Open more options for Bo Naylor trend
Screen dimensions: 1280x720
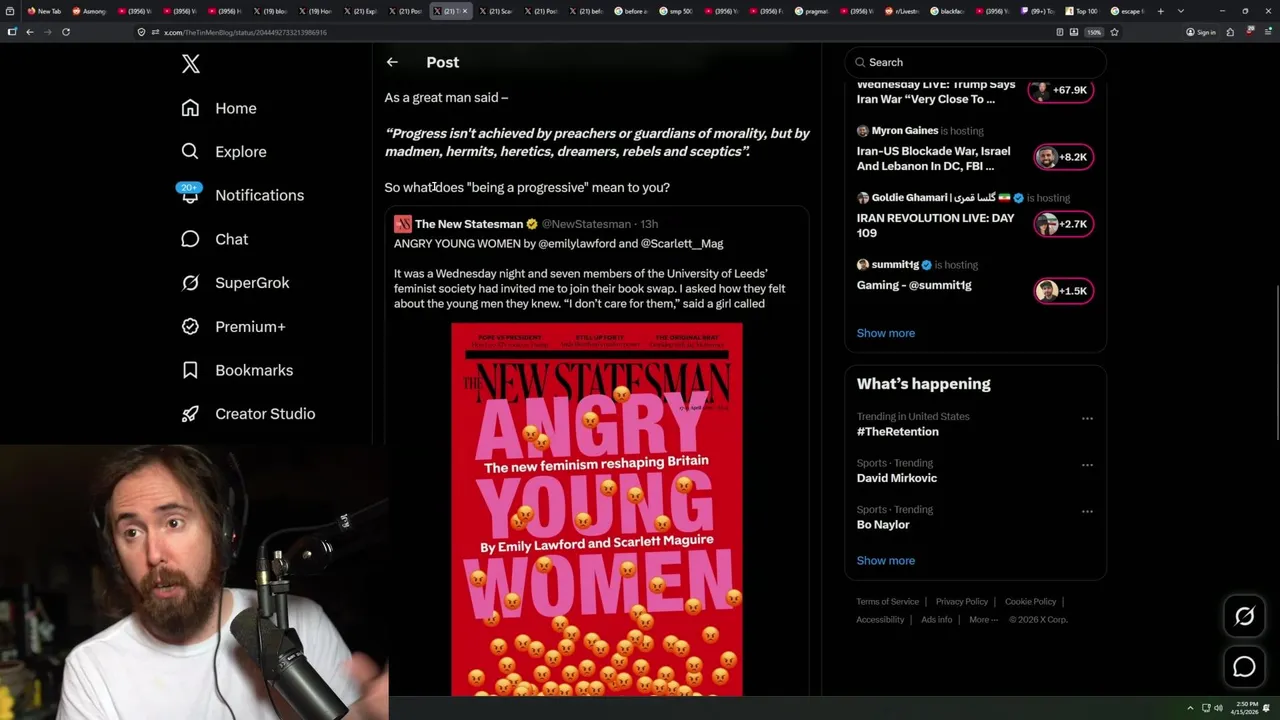point(1087,512)
